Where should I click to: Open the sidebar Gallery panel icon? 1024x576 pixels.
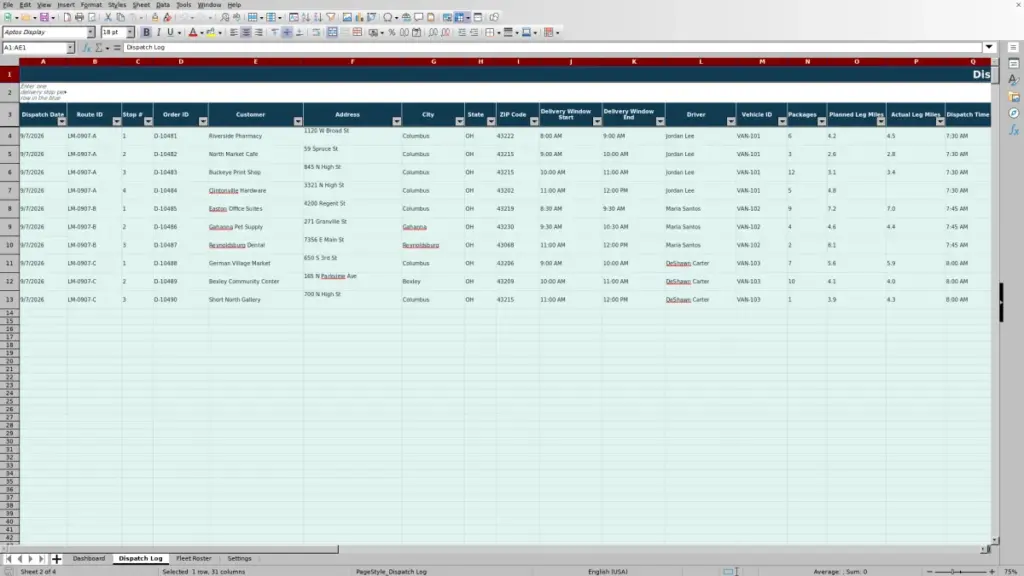pyautogui.click(x=1014, y=97)
